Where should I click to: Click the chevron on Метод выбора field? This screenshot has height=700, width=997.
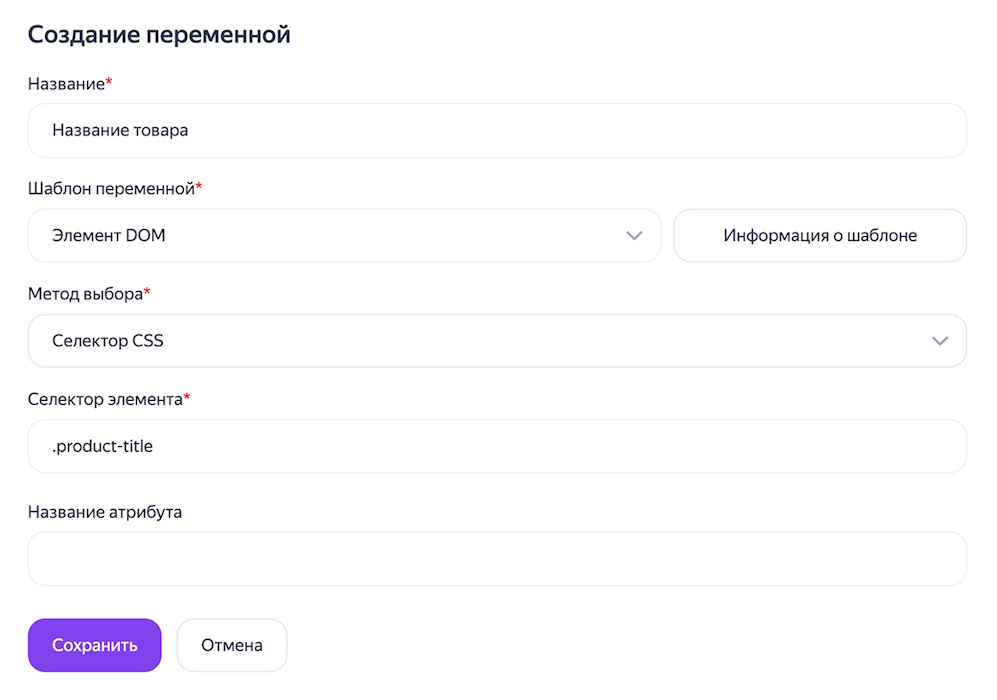coord(940,340)
